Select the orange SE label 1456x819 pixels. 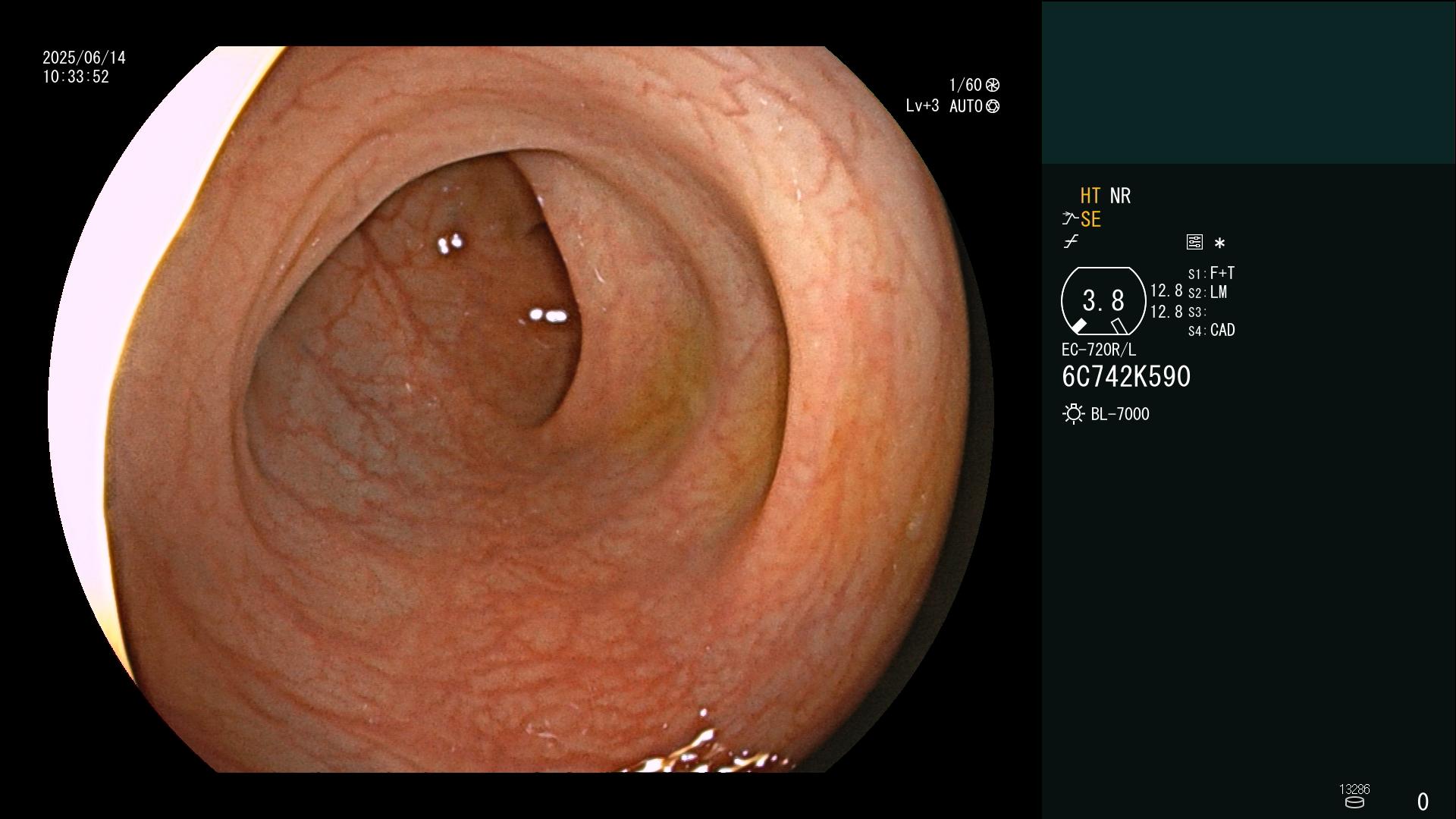[1090, 219]
